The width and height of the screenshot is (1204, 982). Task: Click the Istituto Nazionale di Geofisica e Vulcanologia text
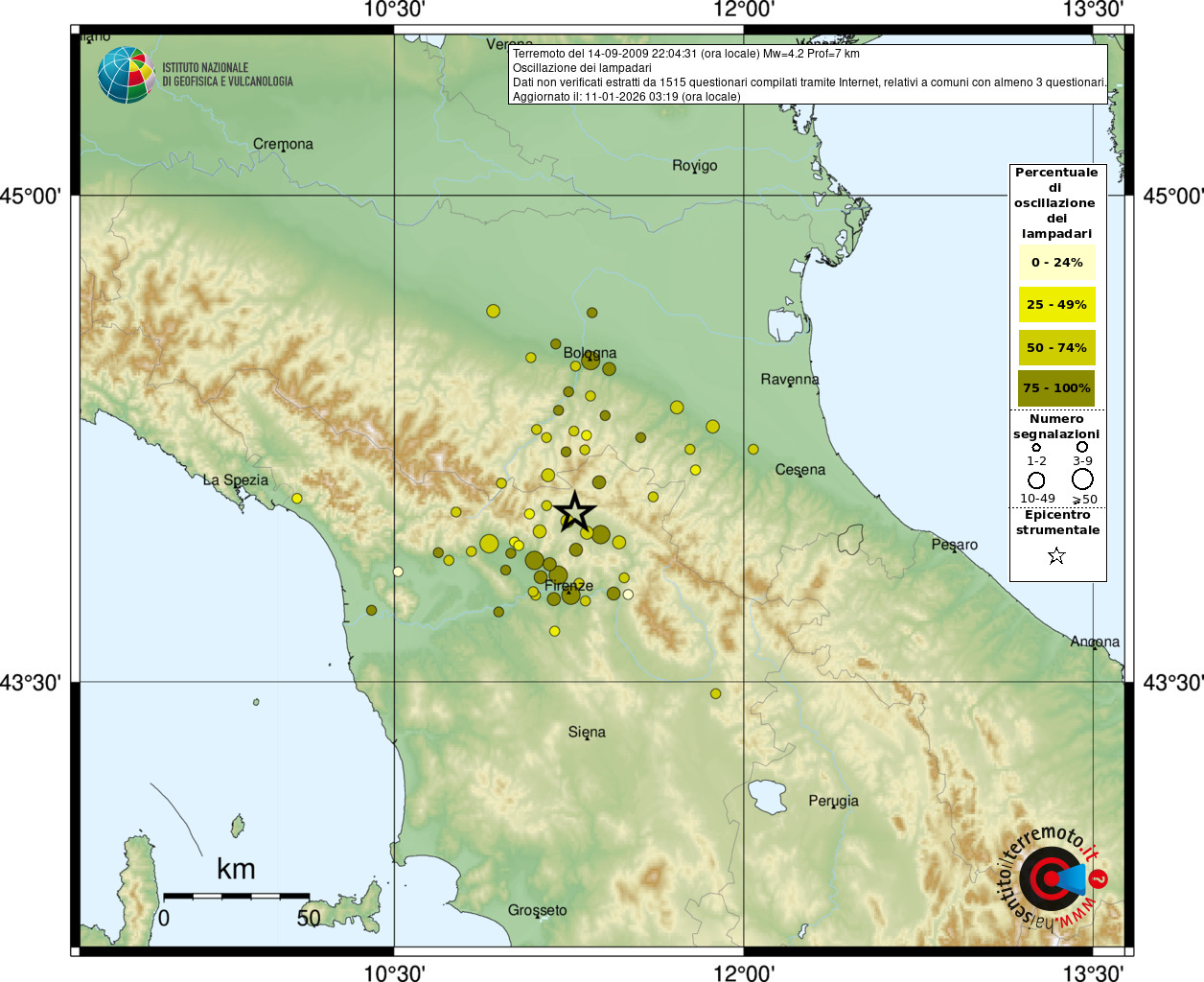coord(227,75)
